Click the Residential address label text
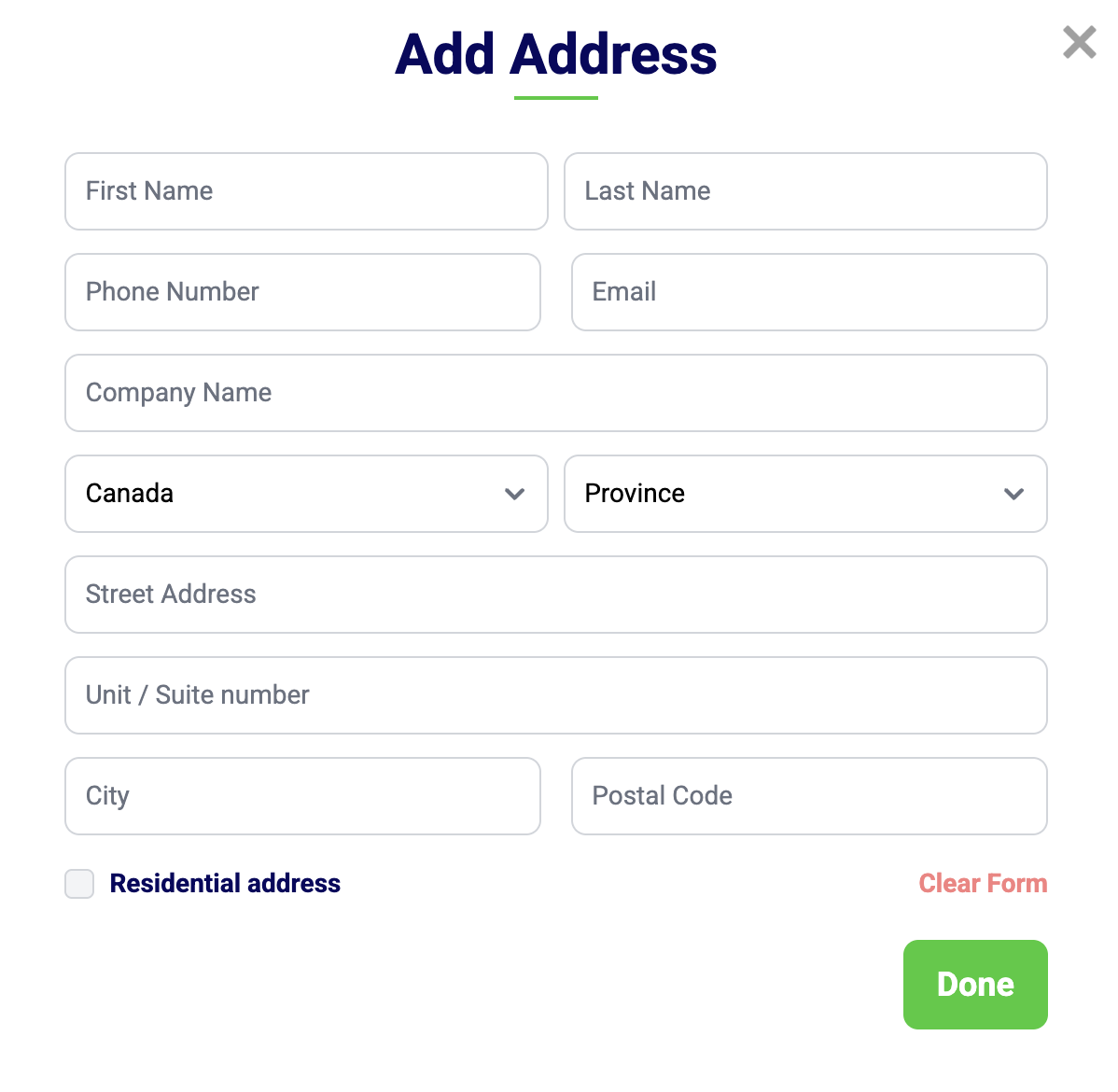 225,884
